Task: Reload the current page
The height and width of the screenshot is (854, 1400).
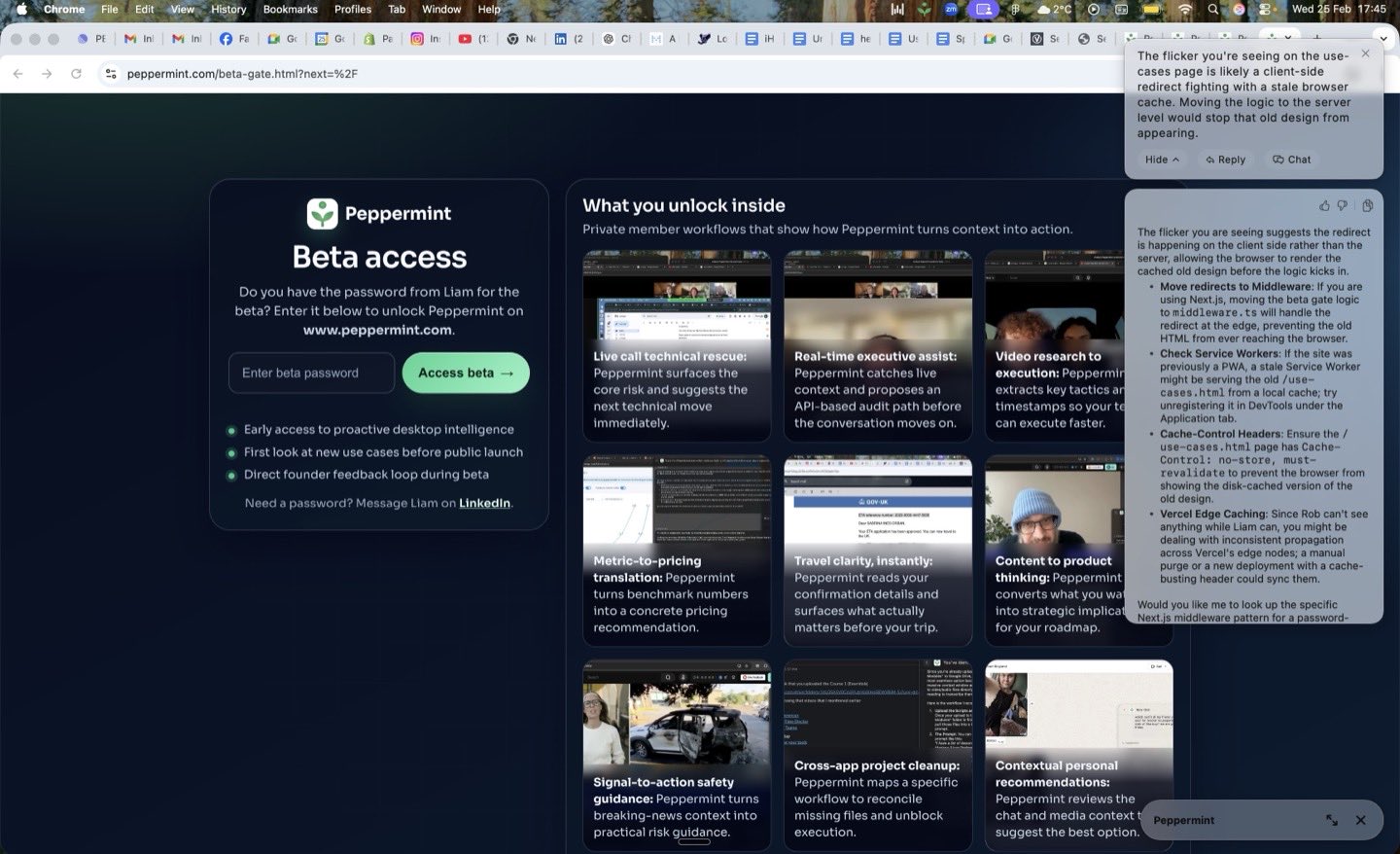Action: [77, 73]
